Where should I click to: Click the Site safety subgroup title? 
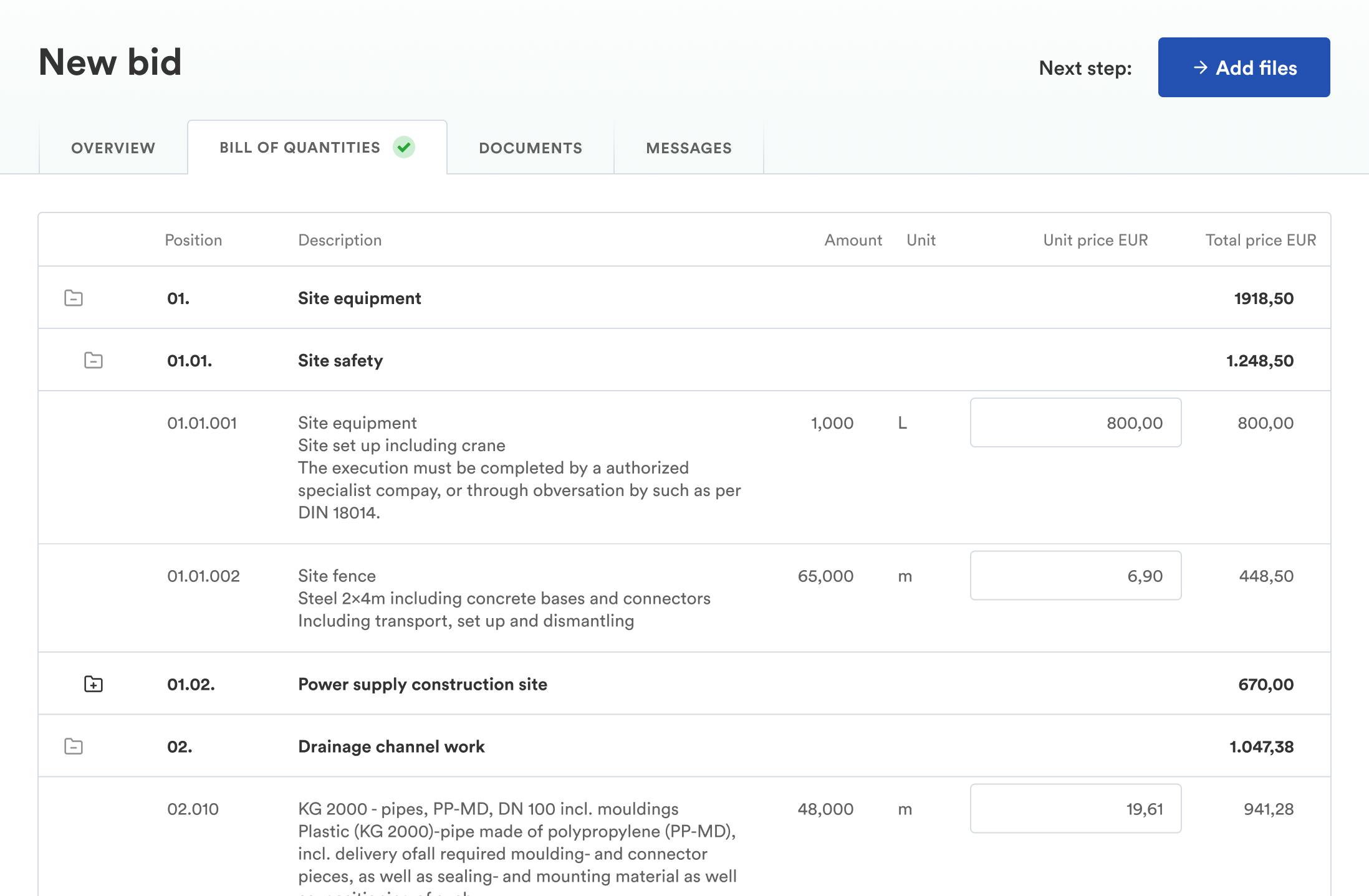[340, 360]
